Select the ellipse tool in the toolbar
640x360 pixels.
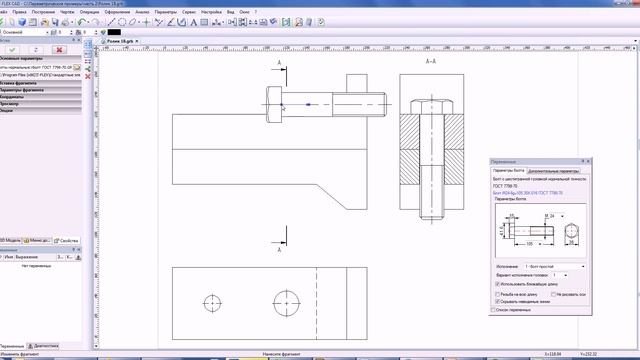(133, 22)
